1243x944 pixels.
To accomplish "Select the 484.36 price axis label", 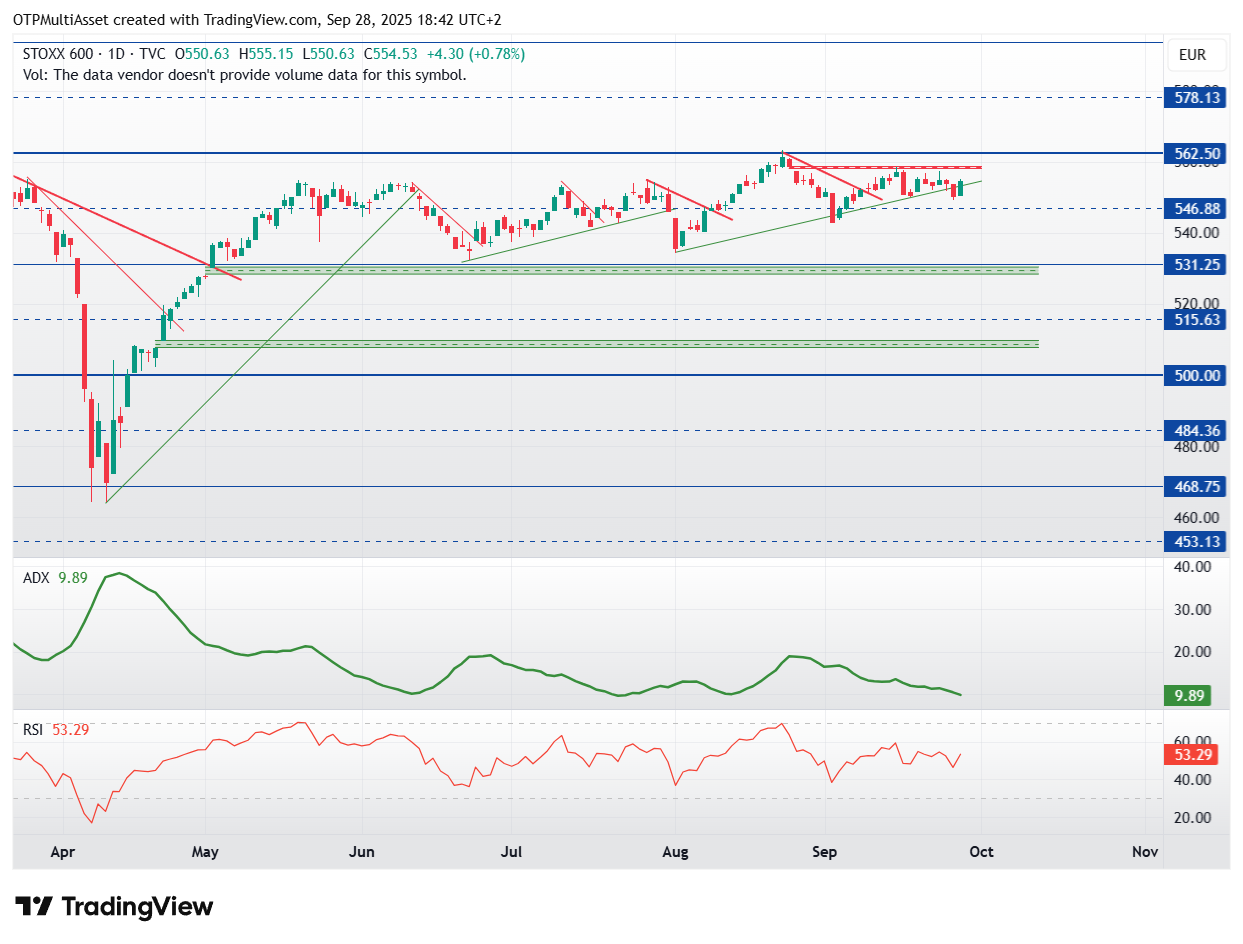I will [x=1197, y=431].
